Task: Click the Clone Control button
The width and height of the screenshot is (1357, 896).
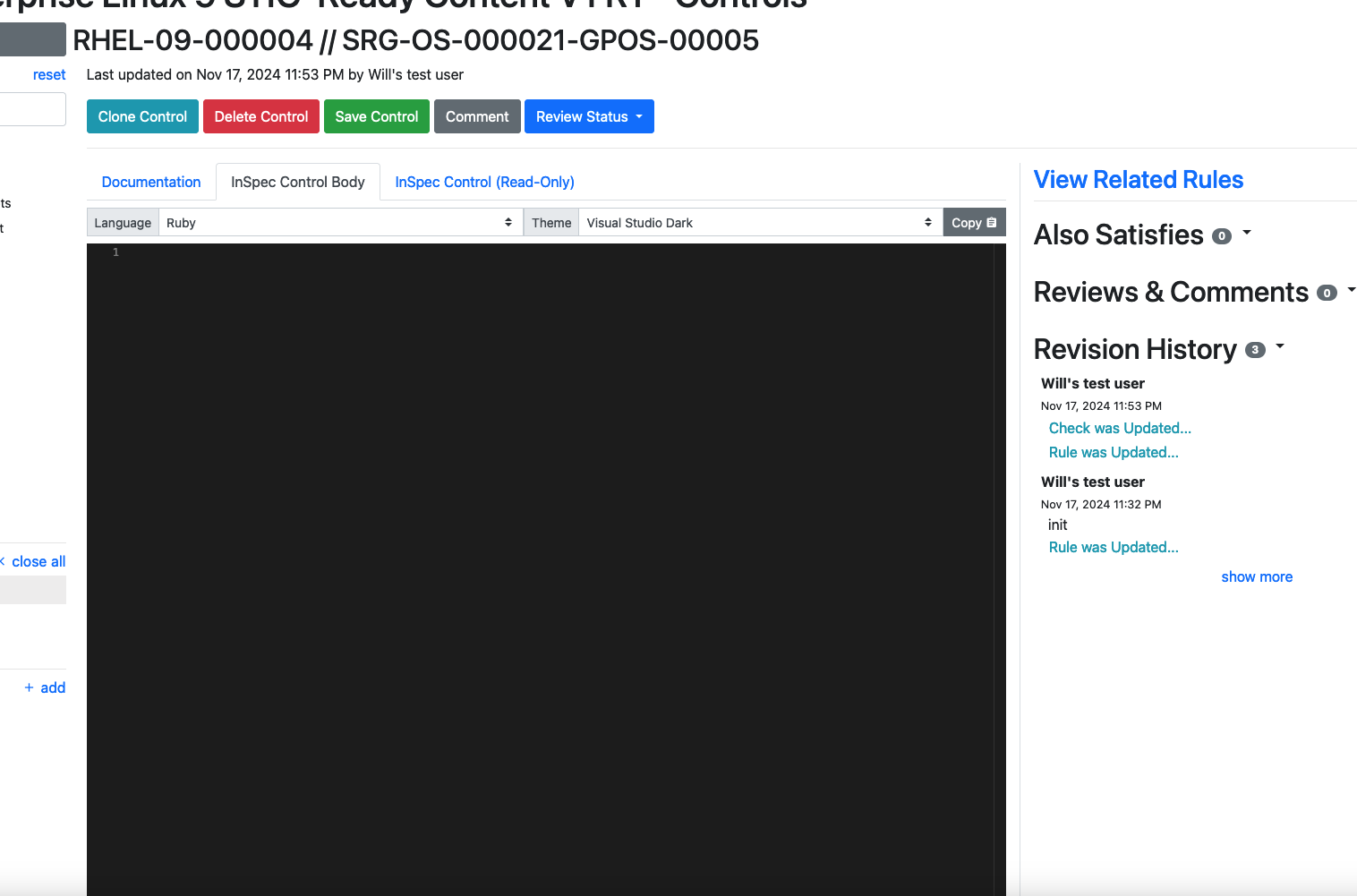Action: point(142,116)
